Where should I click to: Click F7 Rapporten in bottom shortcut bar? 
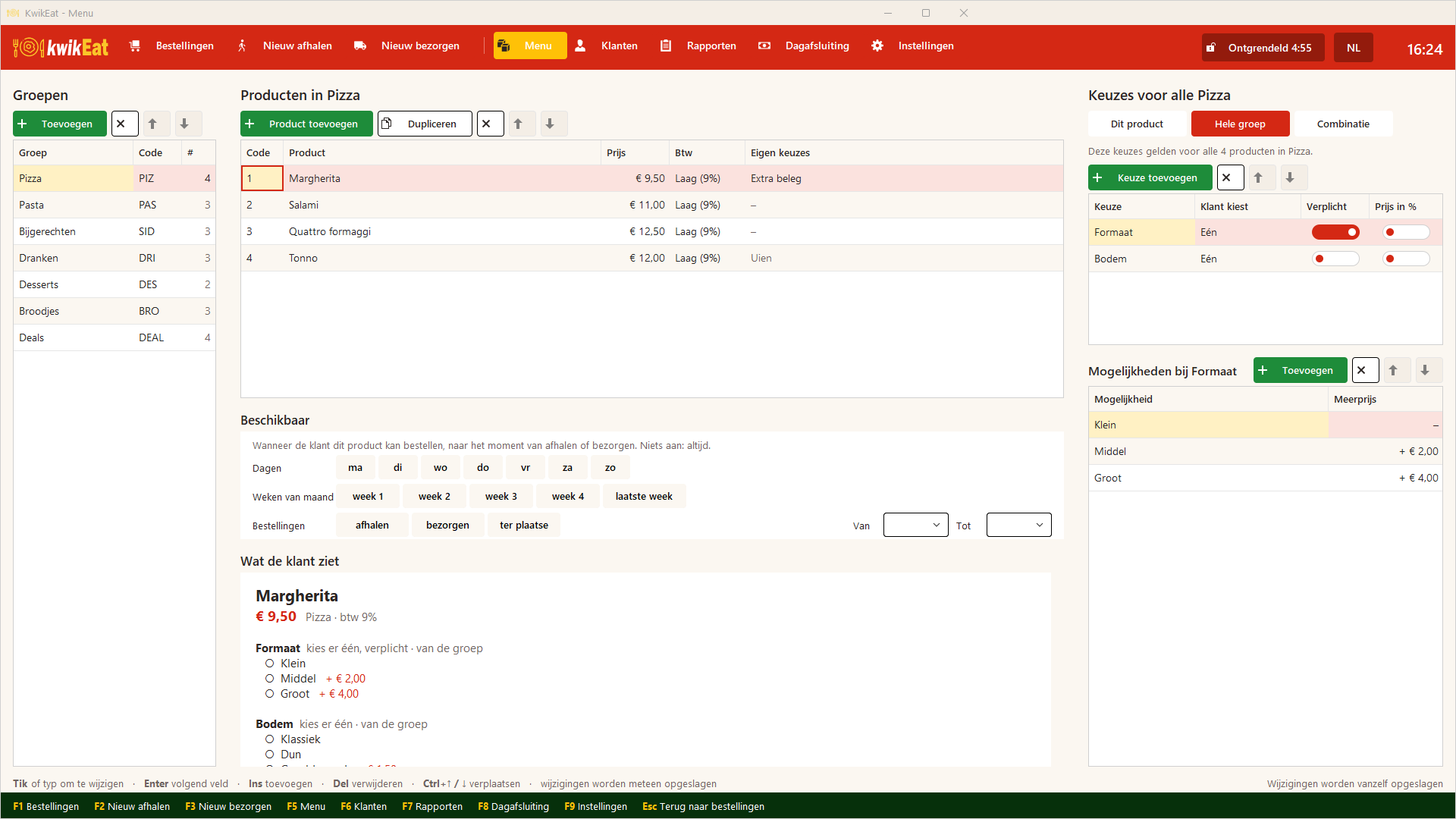point(432,806)
